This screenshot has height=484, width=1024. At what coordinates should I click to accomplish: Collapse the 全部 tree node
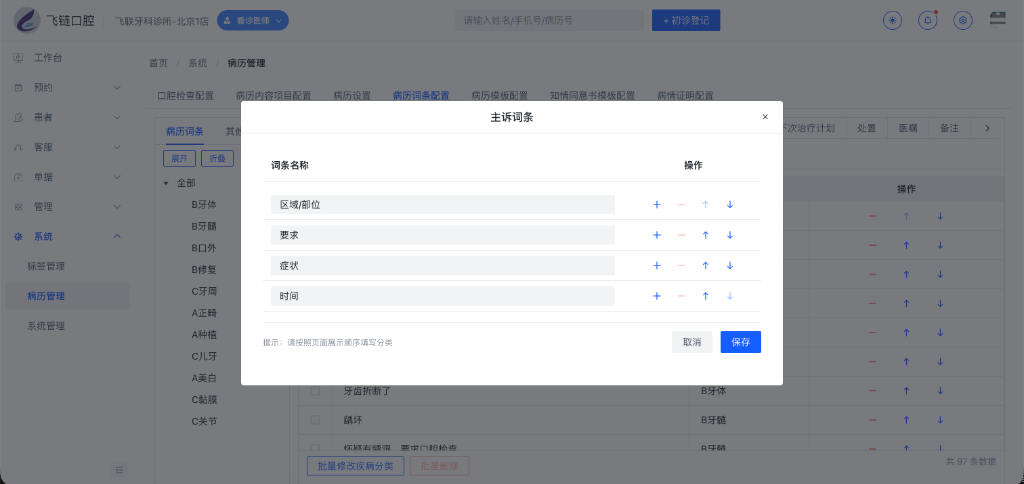click(166, 184)
